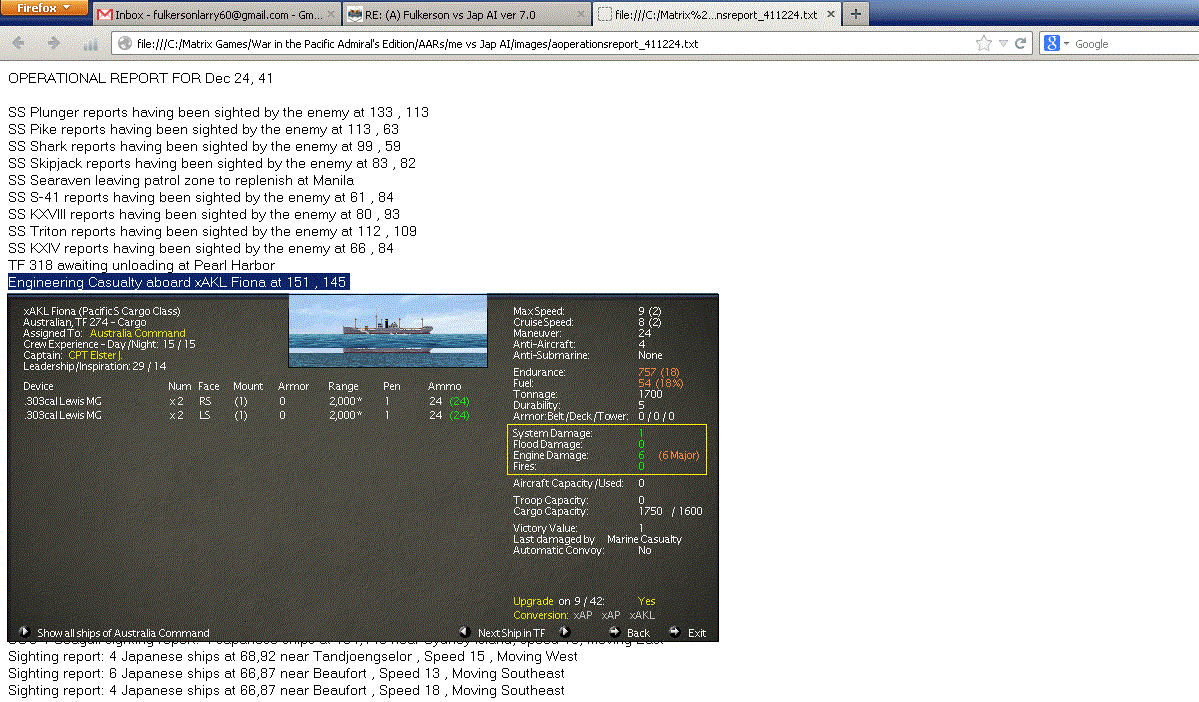Open the URL history dropdown arrow
Screen dimensions: 1199x702
1003,44
